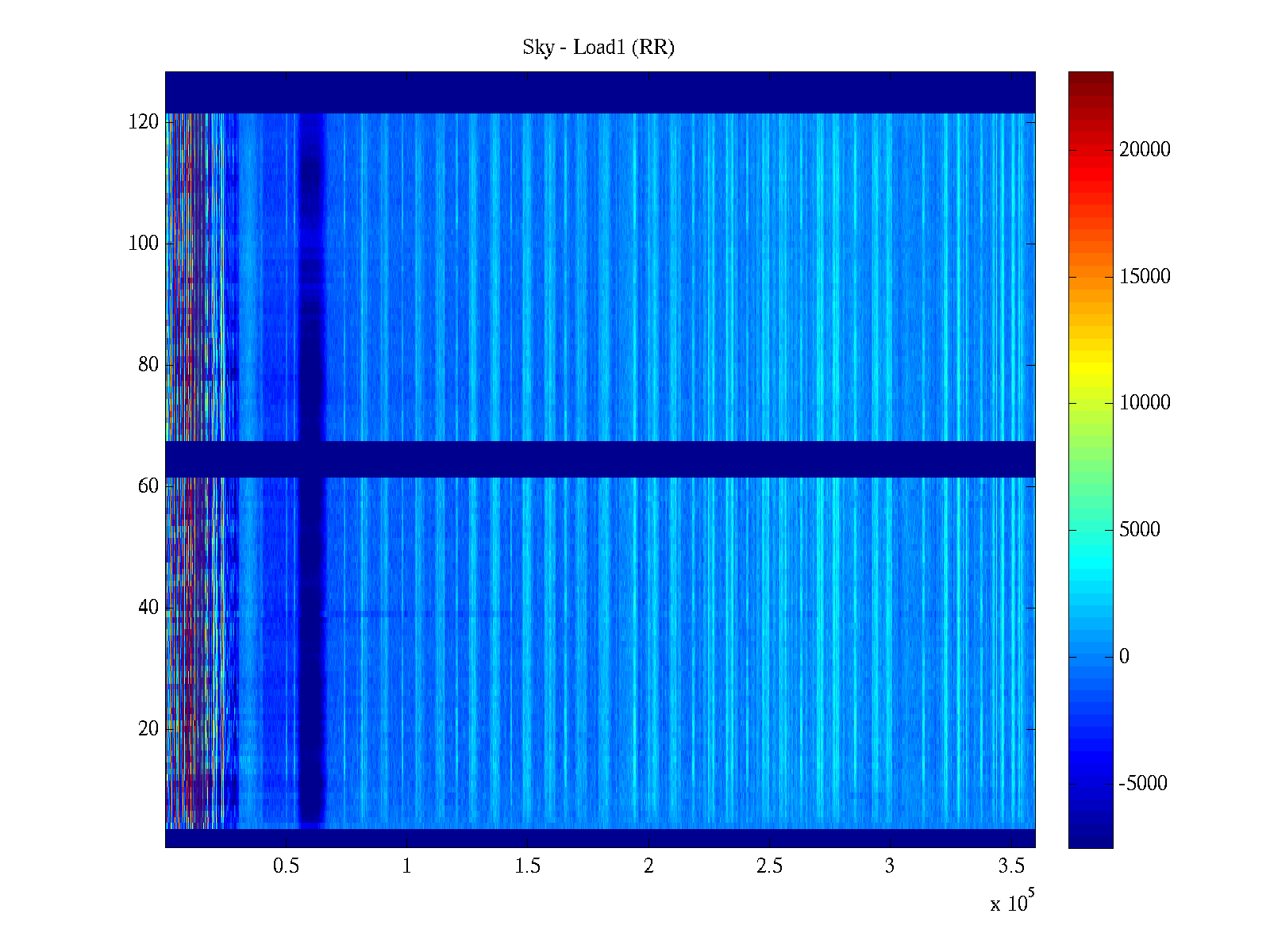
Task: Select the x-axis tick label 2
Action: 648,866
